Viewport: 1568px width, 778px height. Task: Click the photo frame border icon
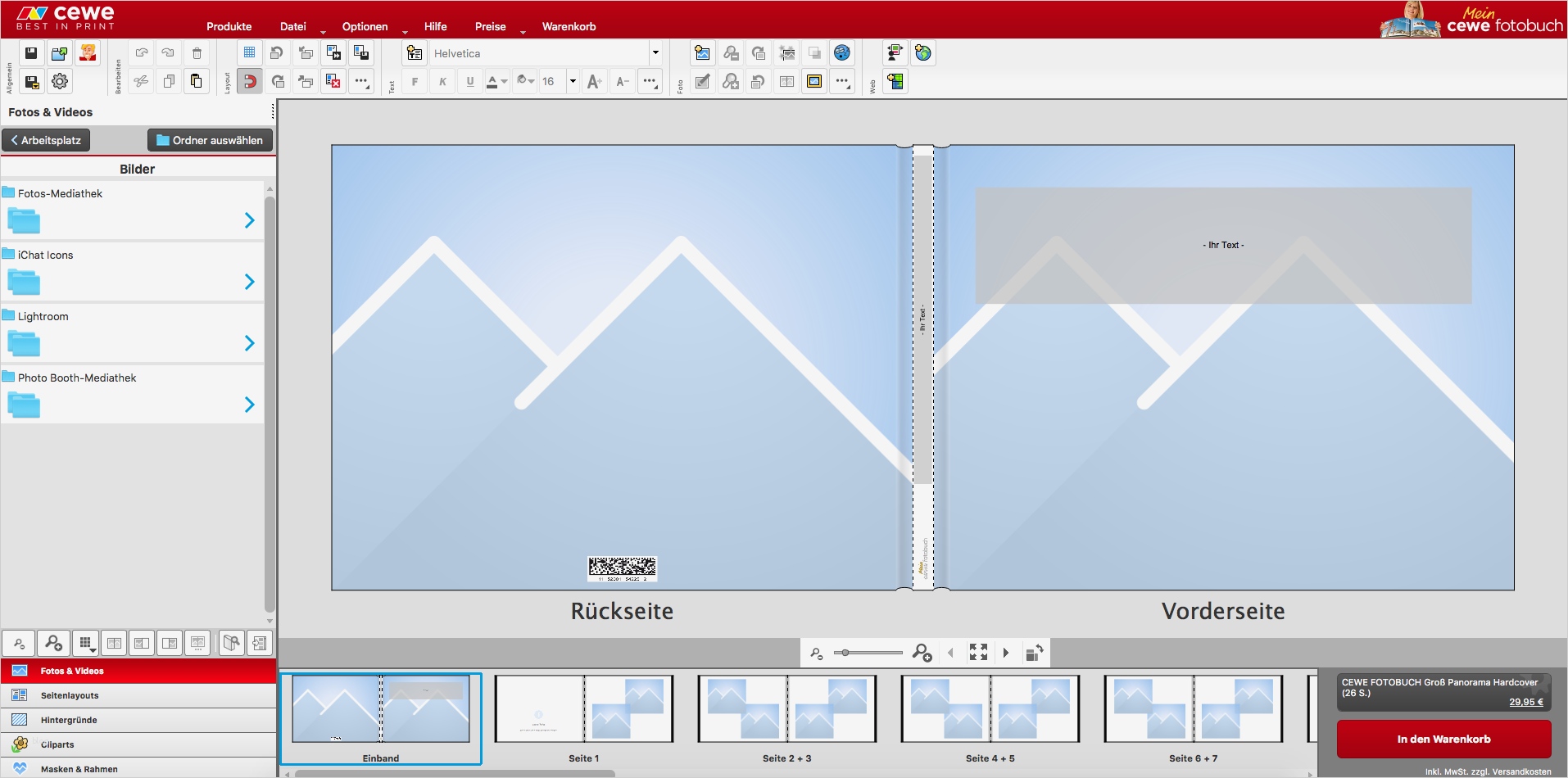coord(814,81)
